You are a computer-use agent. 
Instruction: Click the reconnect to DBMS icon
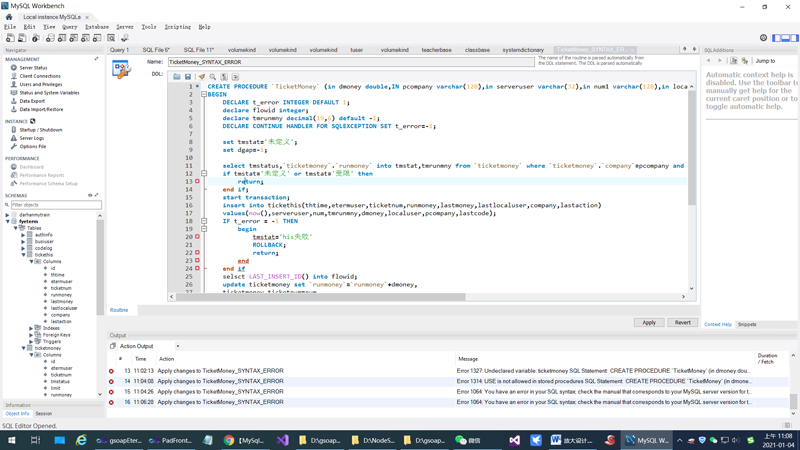tap(124, 38)
